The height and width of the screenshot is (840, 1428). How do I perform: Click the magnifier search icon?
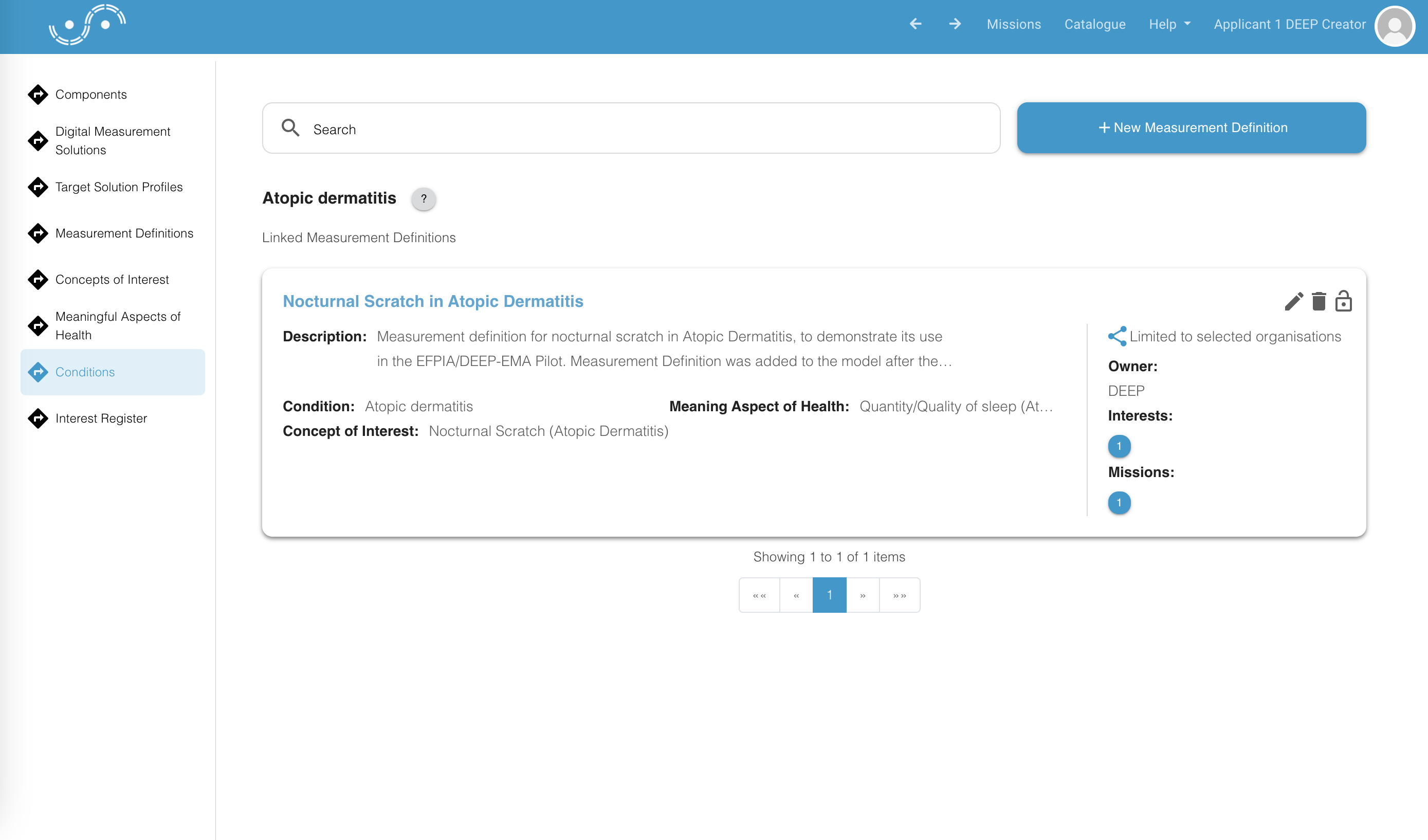290,128
